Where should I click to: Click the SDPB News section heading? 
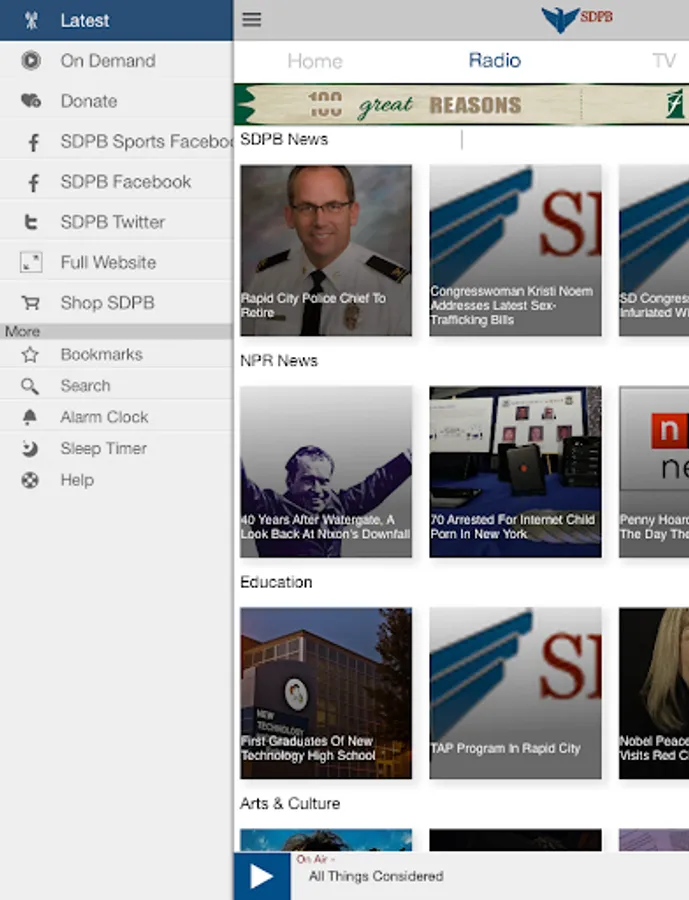284,139
